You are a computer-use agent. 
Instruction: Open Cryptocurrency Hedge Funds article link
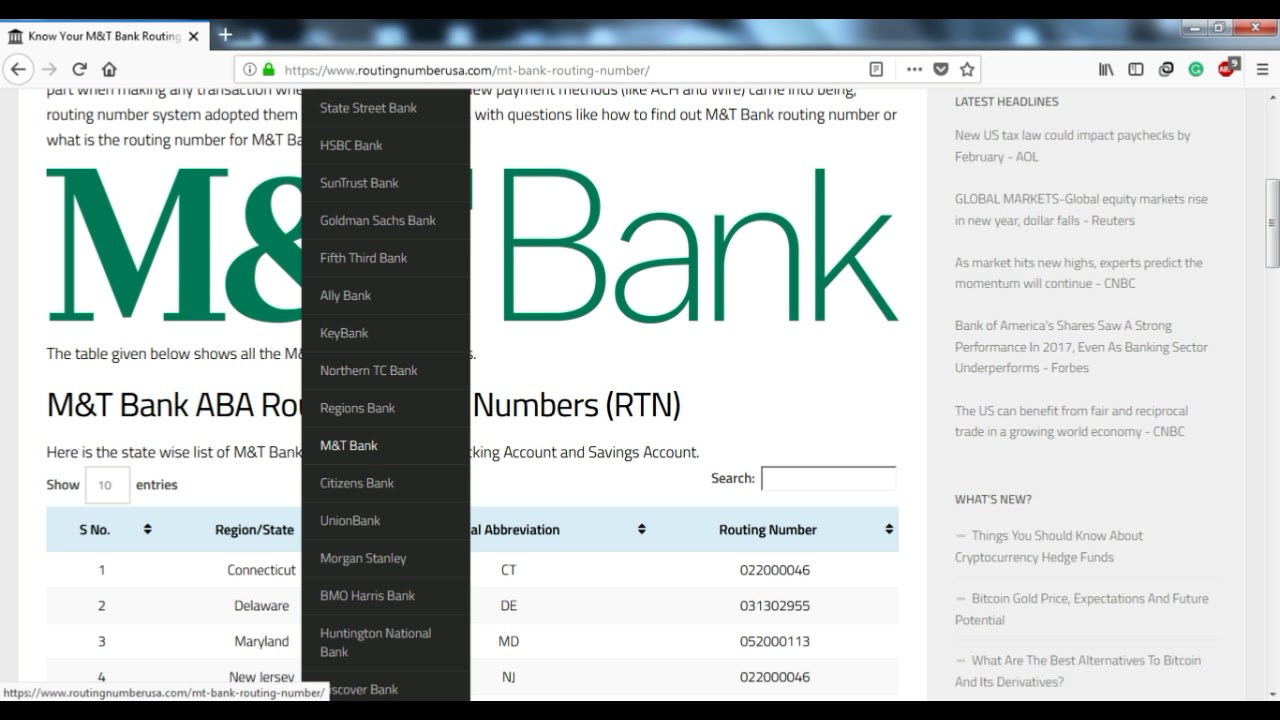coord(1049,546)
